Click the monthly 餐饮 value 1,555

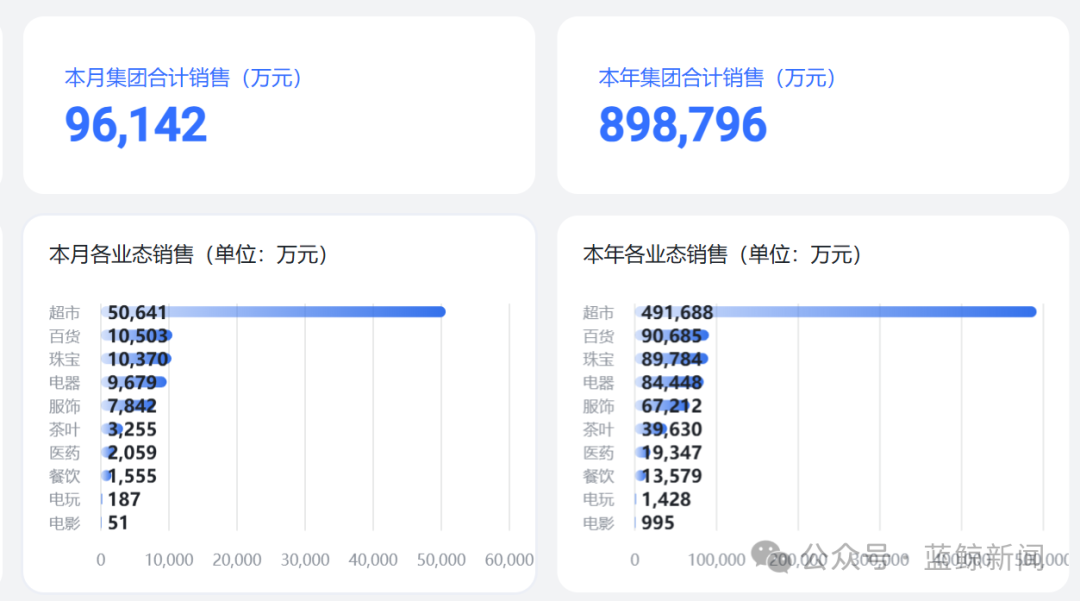click(132, 476)
